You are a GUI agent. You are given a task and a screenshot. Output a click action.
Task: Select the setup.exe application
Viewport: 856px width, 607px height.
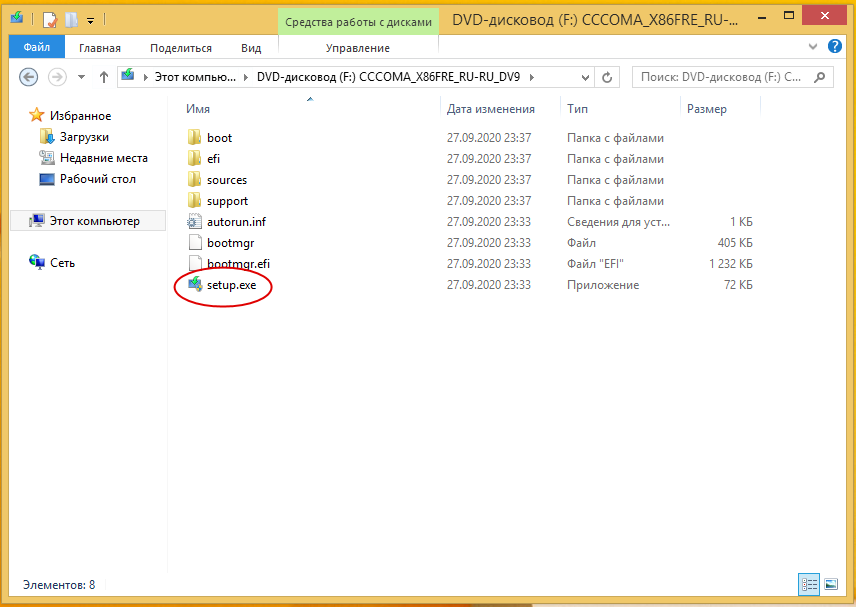click(231, 285)
